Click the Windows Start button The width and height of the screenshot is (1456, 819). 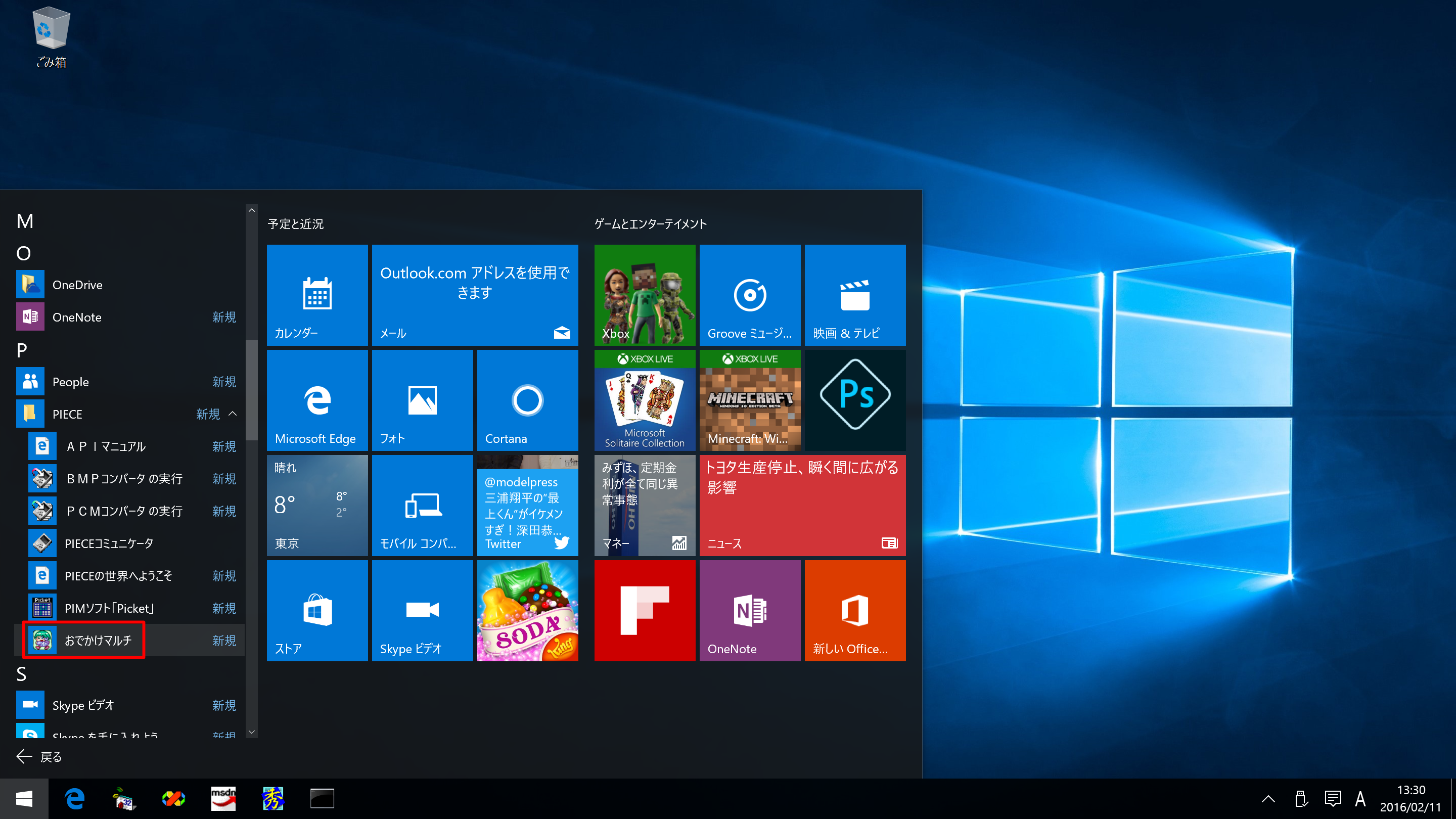click(x=24, y=799)
